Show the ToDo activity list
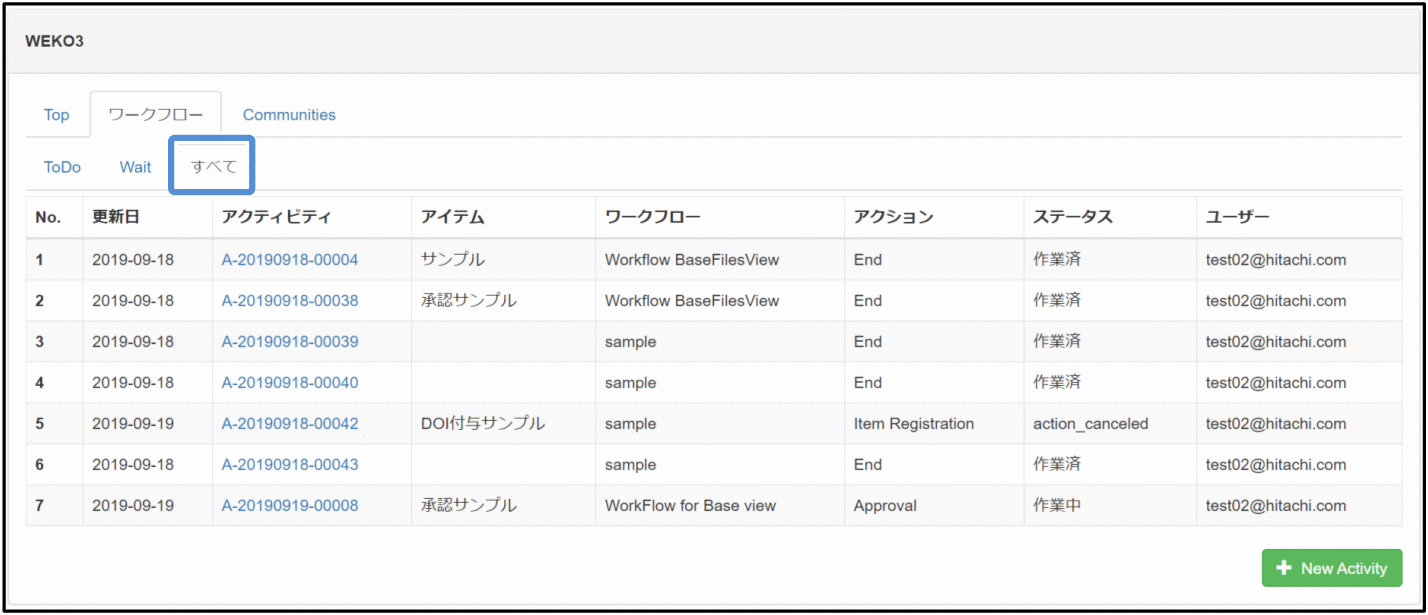This screenshot has height=615, width=1428. [x=62, y=167]
